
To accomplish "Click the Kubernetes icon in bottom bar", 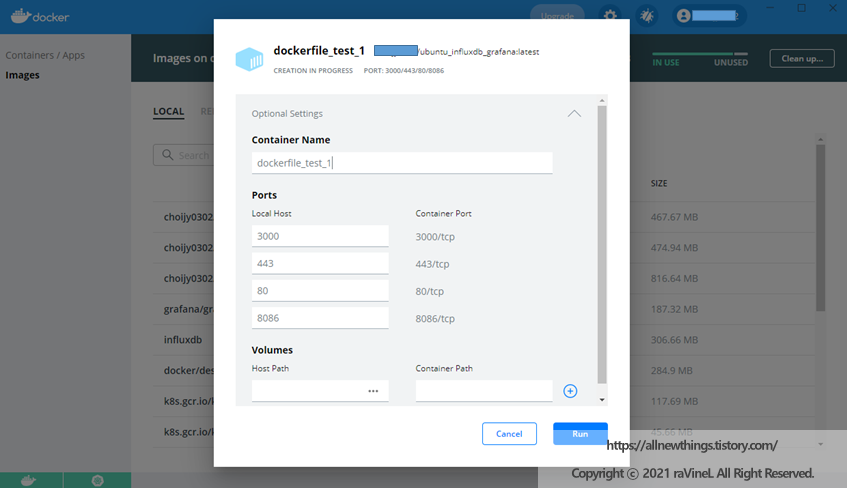I will tap(97, 480).
